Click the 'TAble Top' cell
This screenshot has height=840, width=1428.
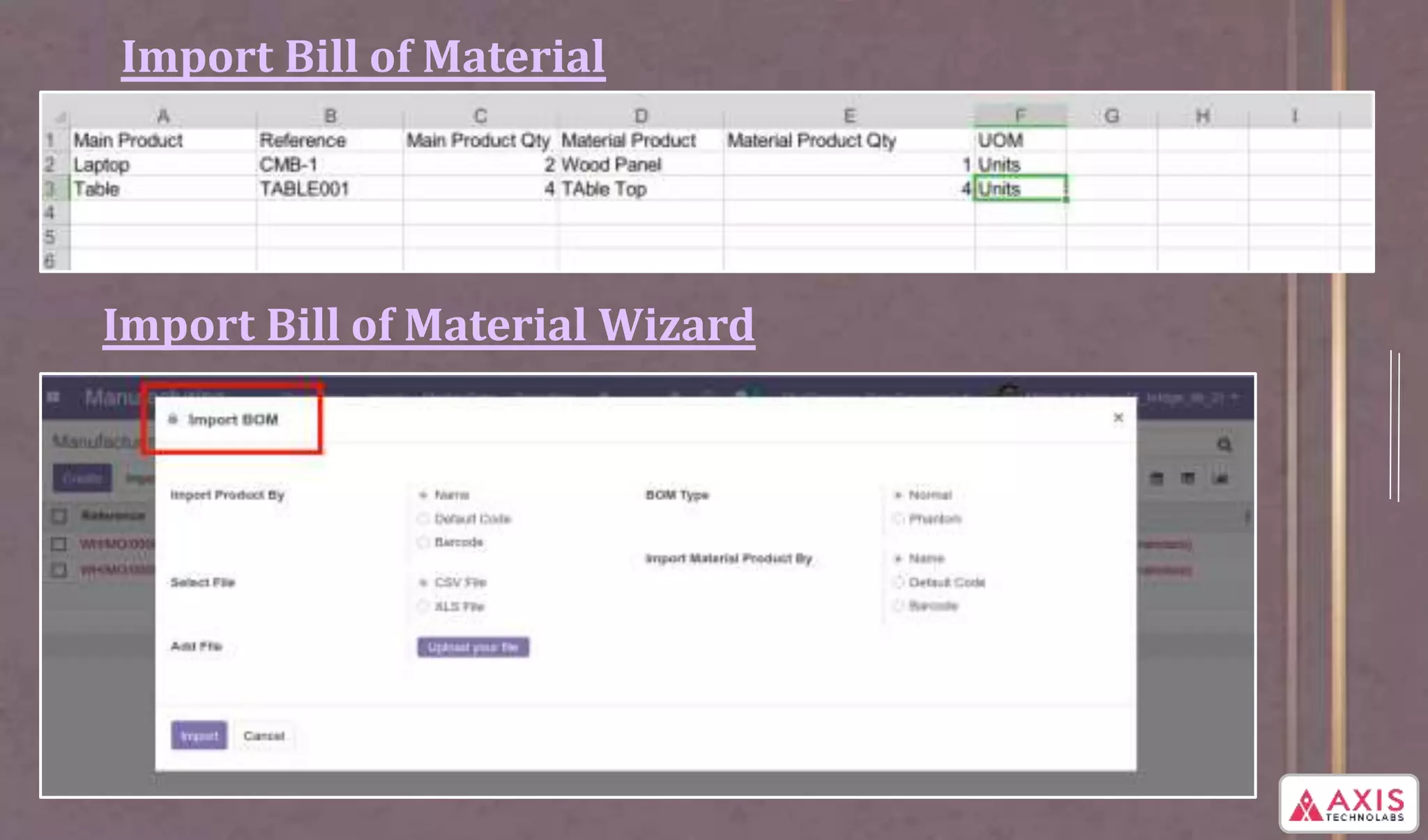click(x=641, y=189)
